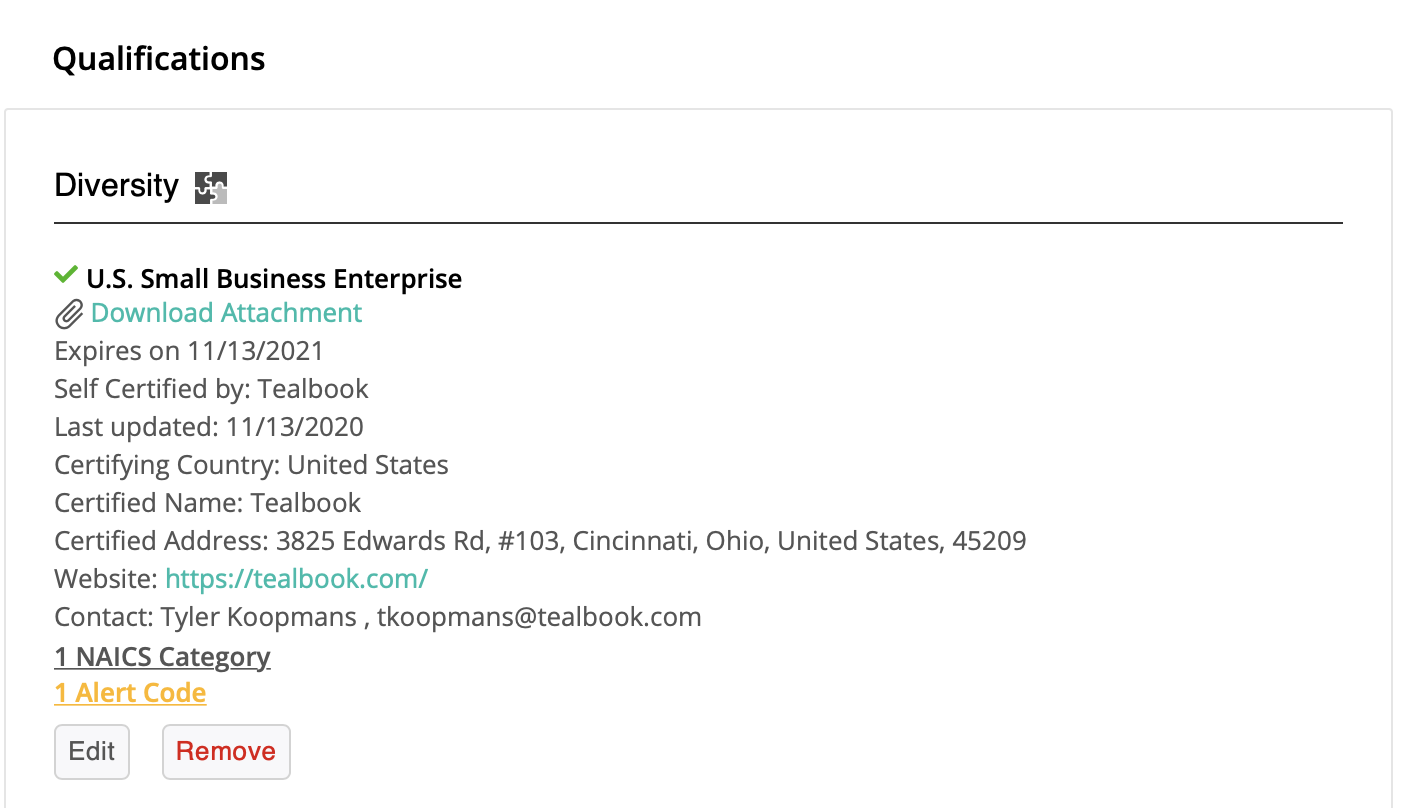This screenshot has width=1408, height=808.
Task: Click the Diversity section heading
Action: (116, 186)
